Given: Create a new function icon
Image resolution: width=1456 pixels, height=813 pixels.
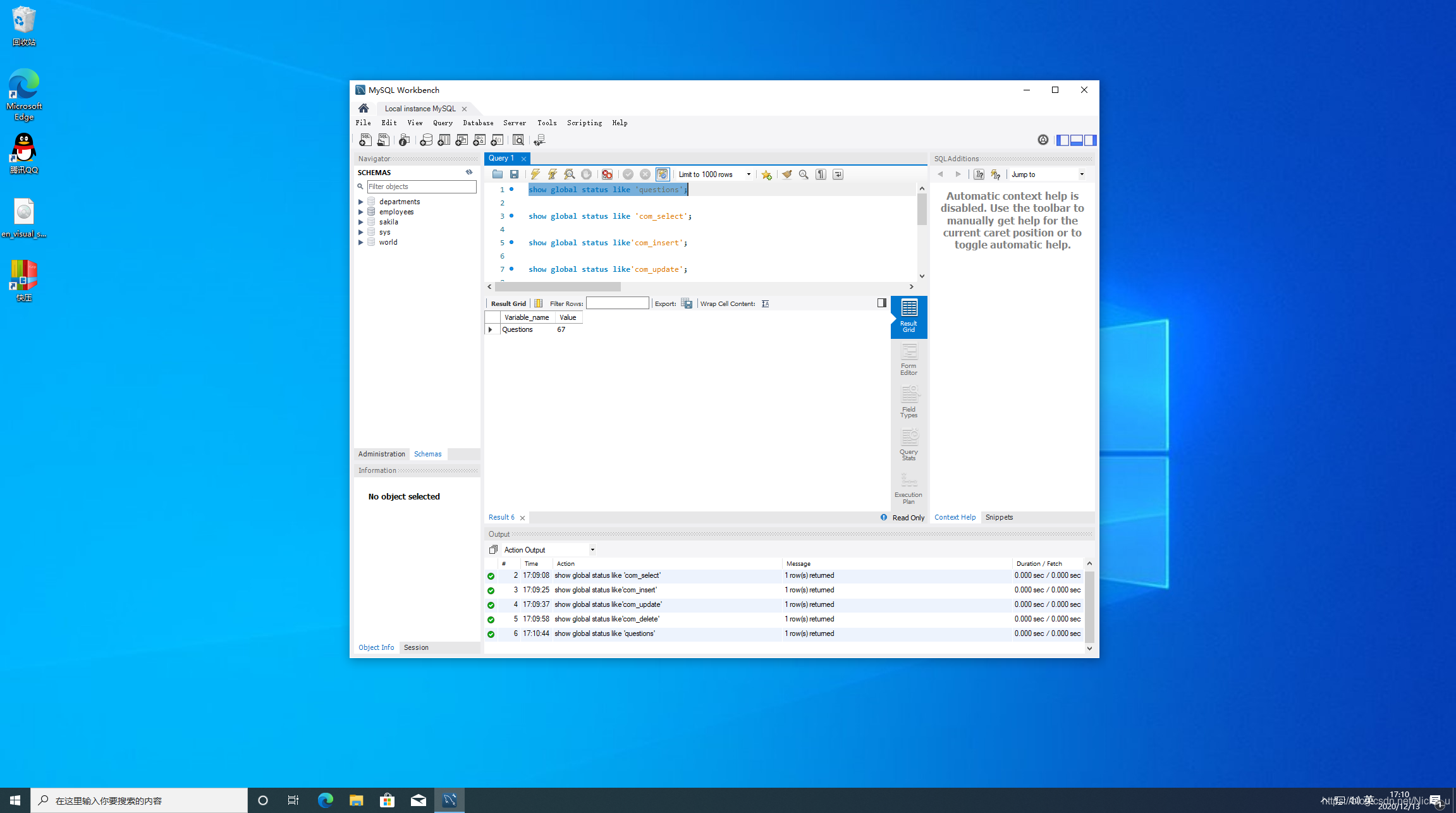Looking at the screenshot, I should (497, 140).
